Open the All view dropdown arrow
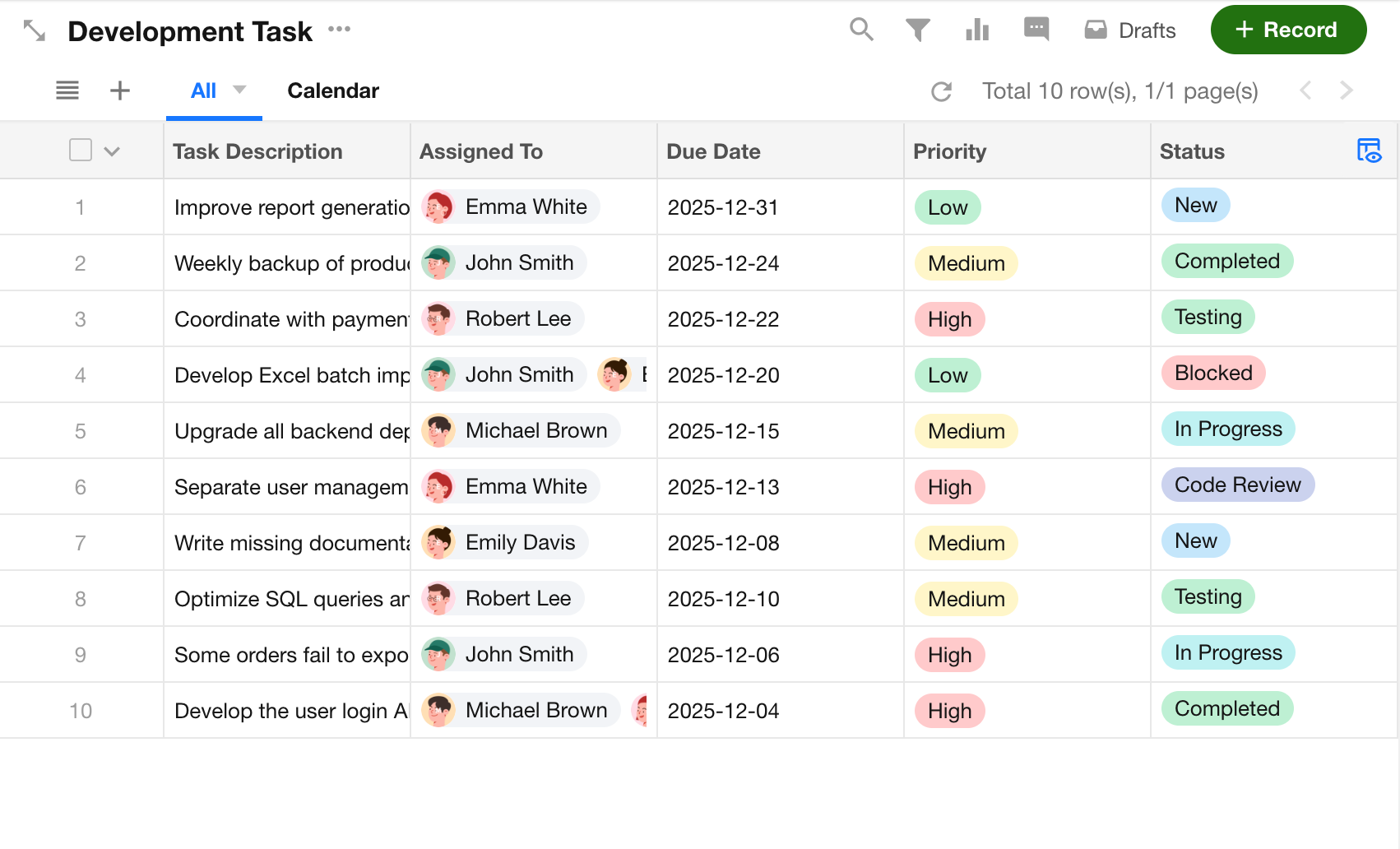1400x849 pixels. (239, 90)
